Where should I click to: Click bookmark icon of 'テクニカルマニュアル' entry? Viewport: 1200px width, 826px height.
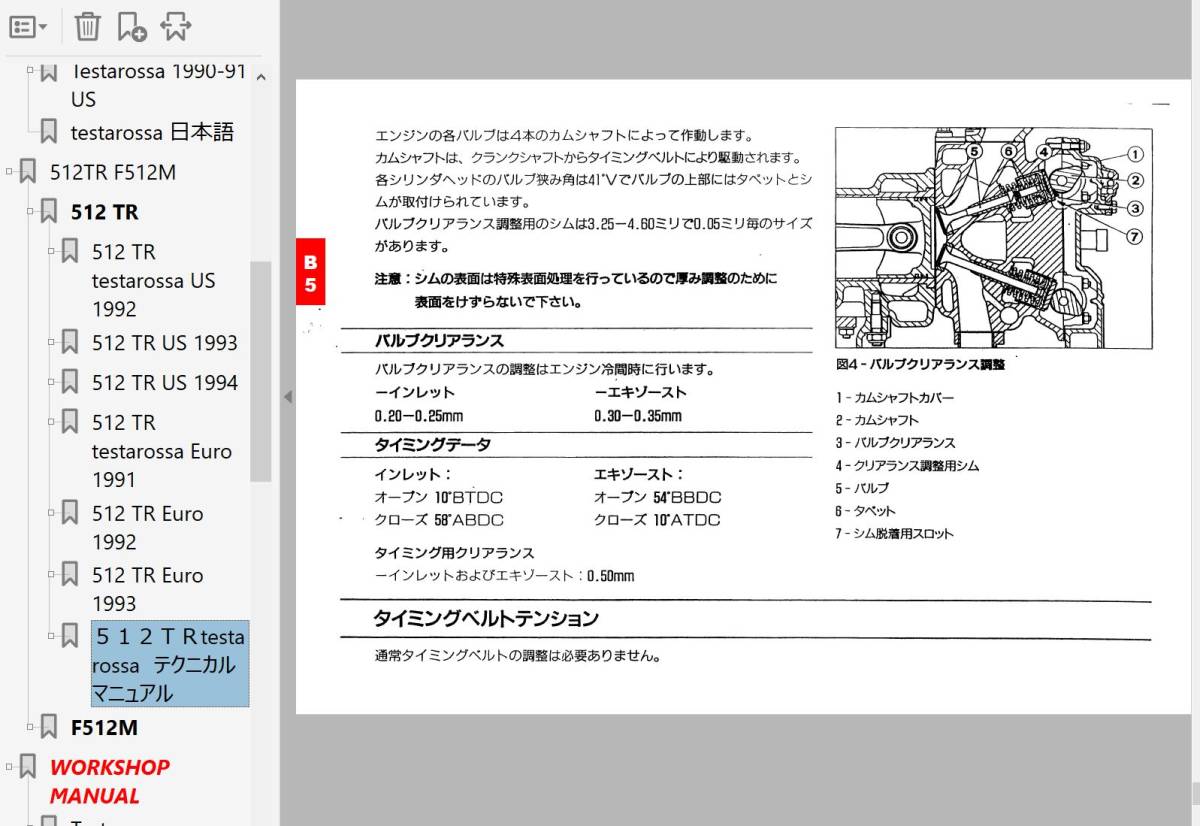click(x=70, y=635)
